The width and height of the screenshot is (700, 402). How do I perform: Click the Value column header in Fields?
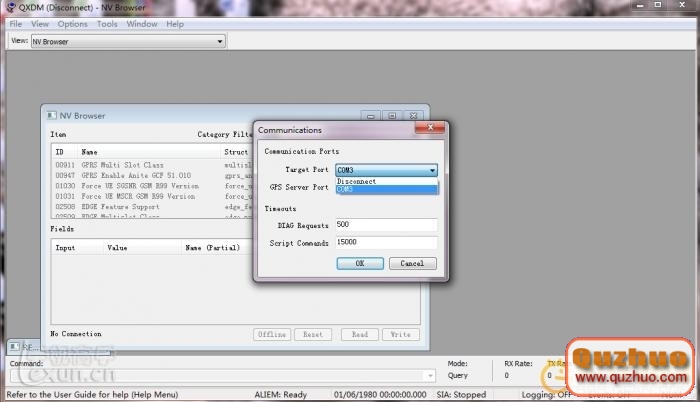pyautogui.click(x=142, y=248)
